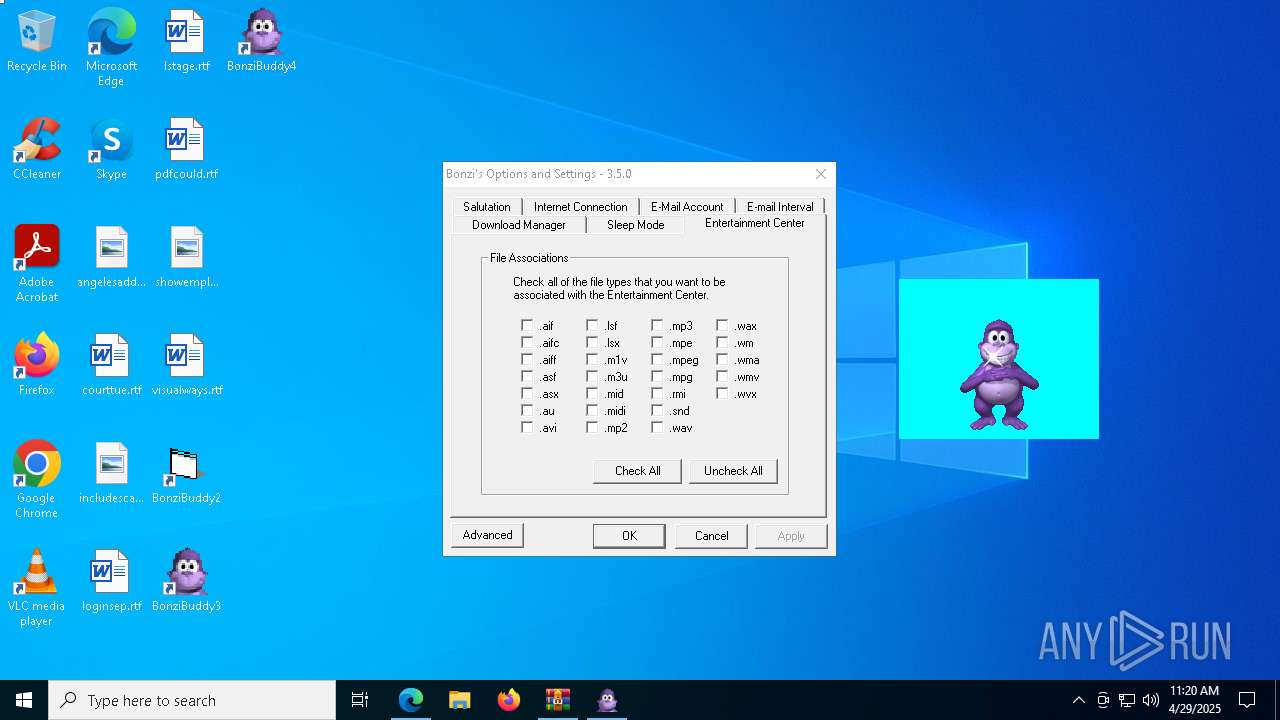
Task: Click the Uncheck All button
Action: pos(733,471)
